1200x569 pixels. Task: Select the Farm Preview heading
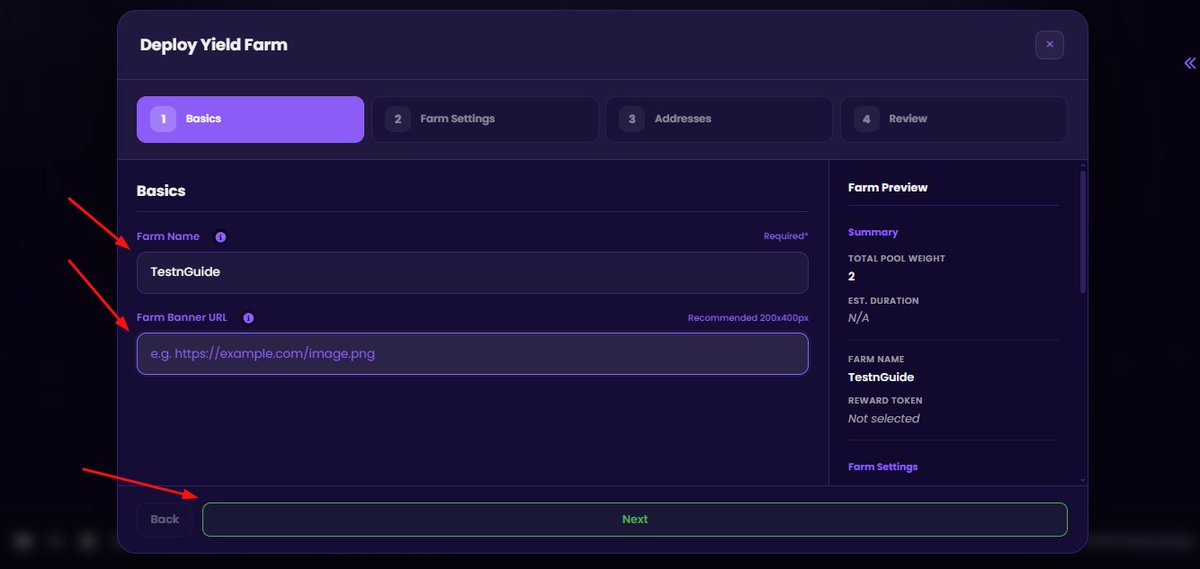[x=888, y=187]
